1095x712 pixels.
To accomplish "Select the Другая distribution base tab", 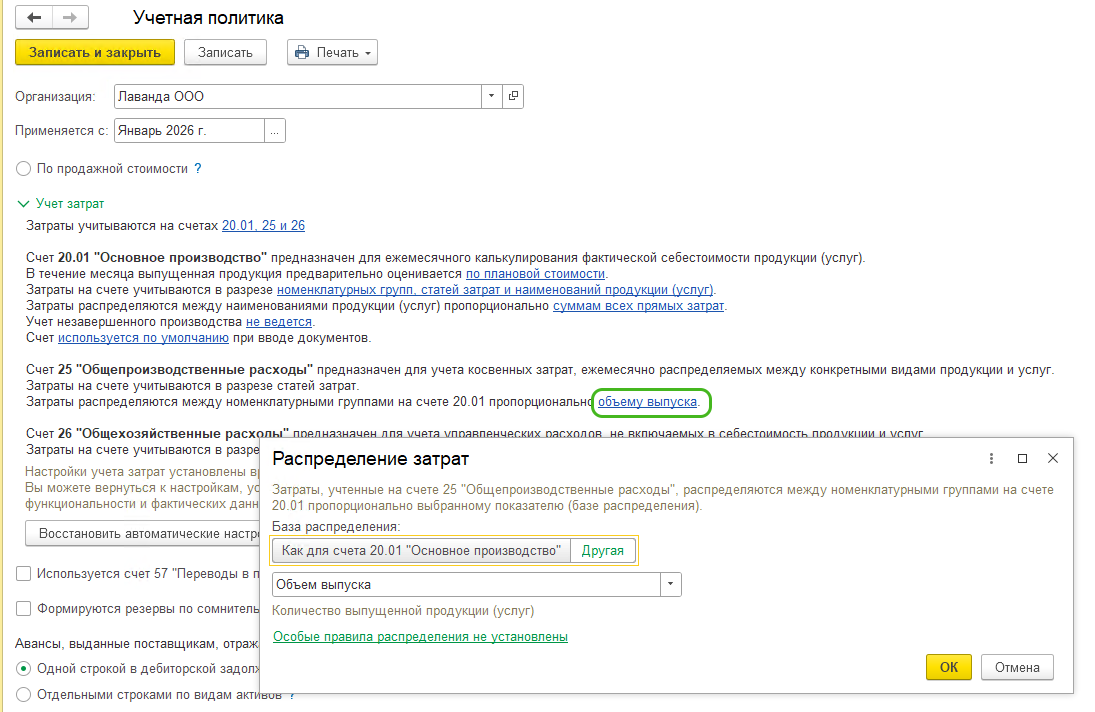I will click(603, 551).
